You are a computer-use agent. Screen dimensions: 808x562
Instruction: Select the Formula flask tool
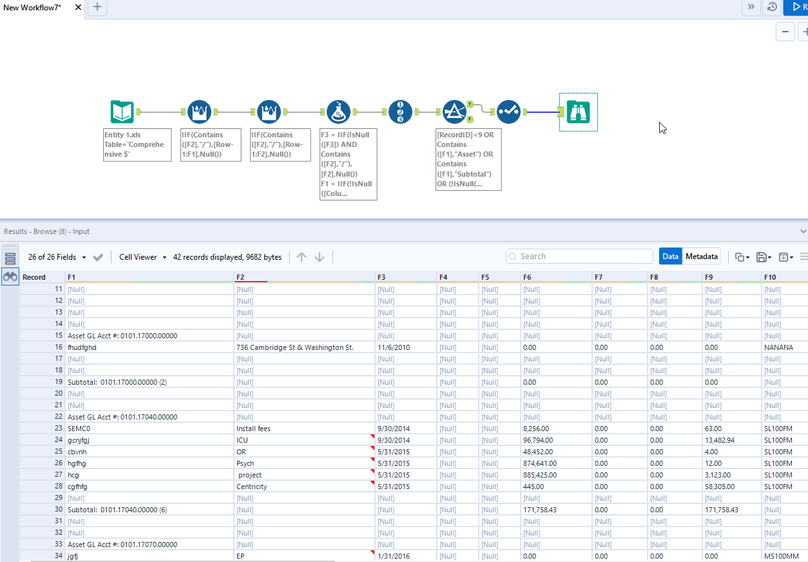[x=338, y=112]
